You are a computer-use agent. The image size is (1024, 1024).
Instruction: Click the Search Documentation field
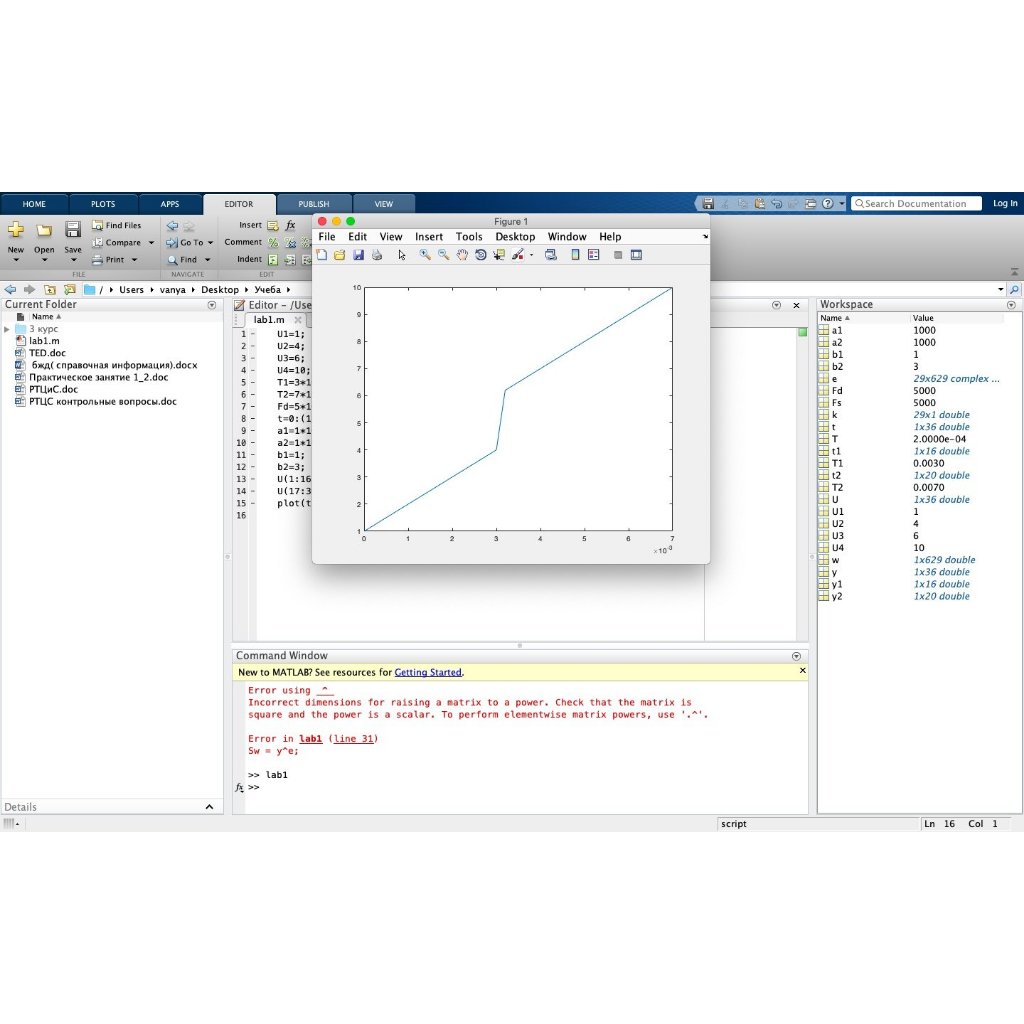coord(916,203)
